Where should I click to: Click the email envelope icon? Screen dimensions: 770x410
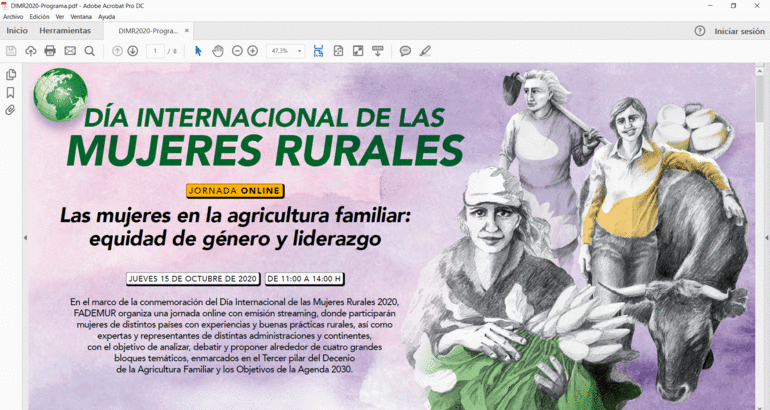(x=70, y=51)
